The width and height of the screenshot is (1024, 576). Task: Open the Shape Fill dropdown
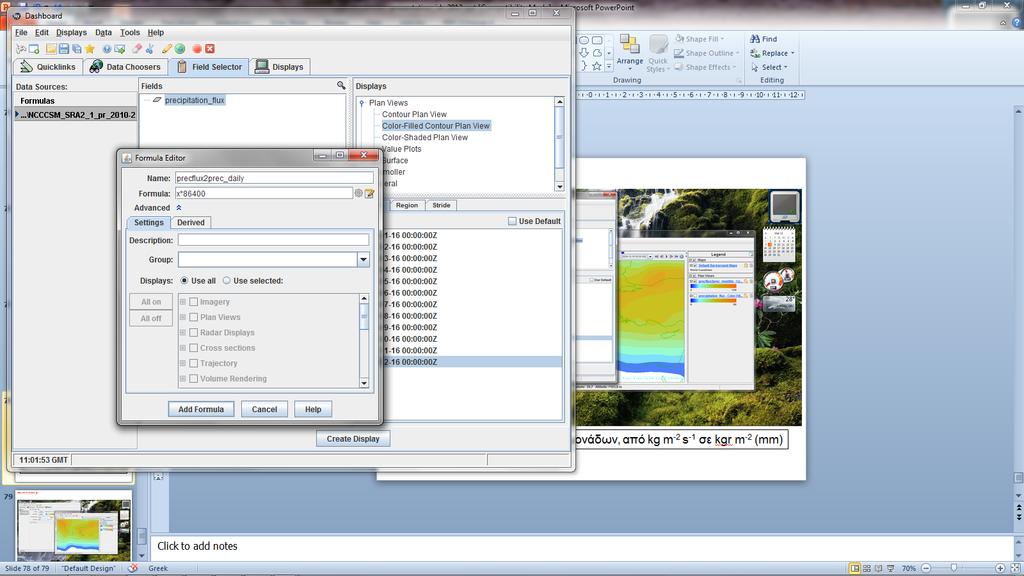(x=722, y=39)
